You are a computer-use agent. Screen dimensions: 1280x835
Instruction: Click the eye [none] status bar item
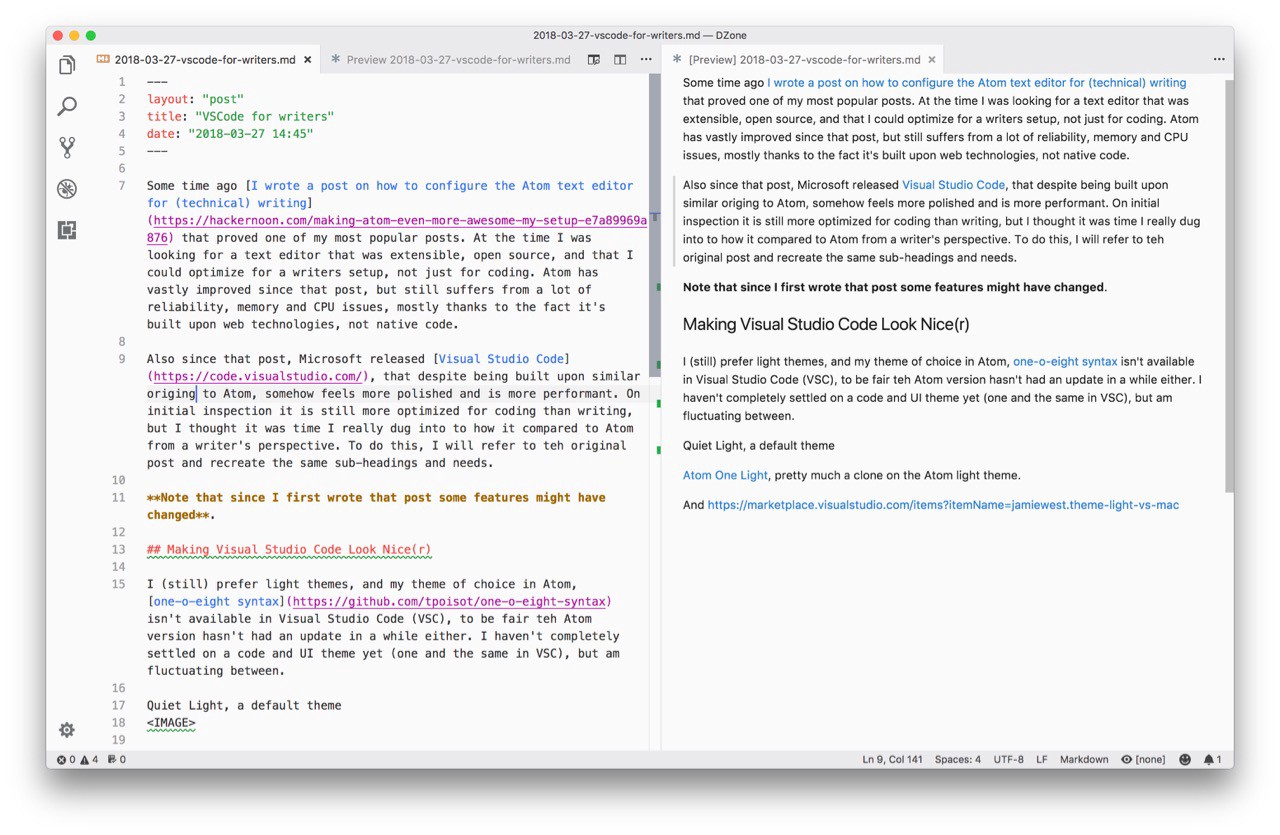click(x=1143, y=760)
